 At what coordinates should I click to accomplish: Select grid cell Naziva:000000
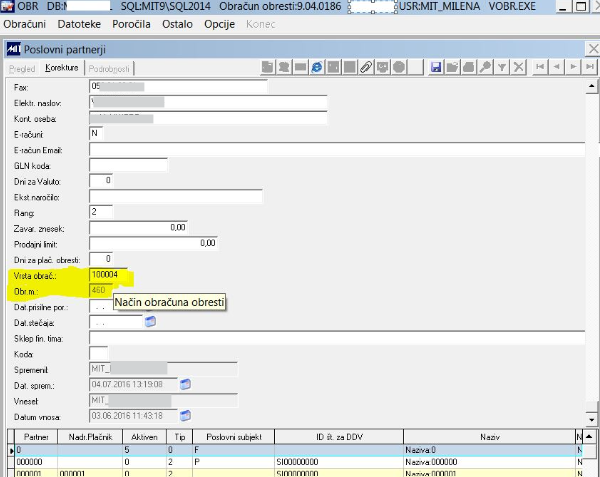click(x=490, y=462)
